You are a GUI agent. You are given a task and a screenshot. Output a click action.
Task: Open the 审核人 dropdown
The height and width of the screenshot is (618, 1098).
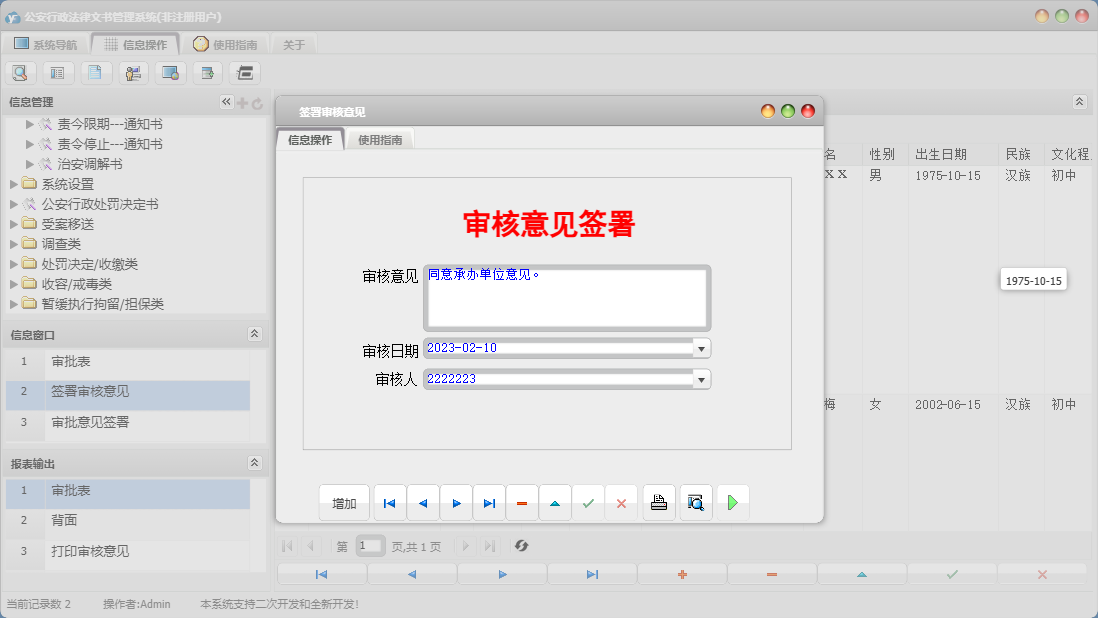point(702,379)
